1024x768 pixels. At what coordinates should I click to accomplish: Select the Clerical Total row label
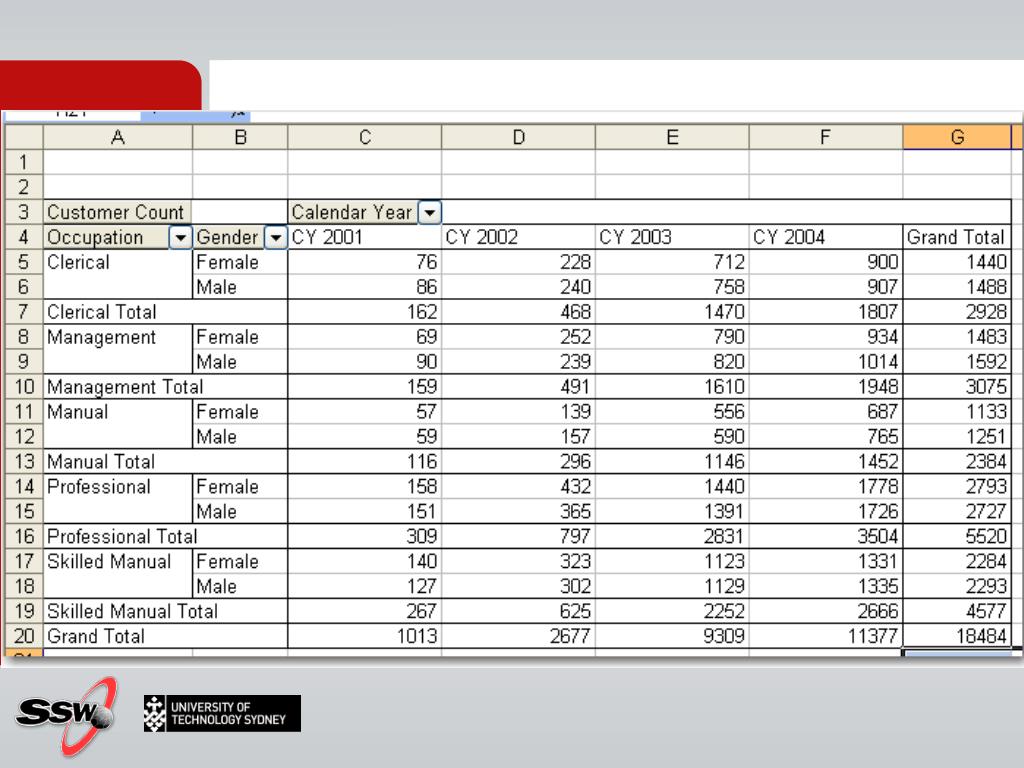[165, 312]
